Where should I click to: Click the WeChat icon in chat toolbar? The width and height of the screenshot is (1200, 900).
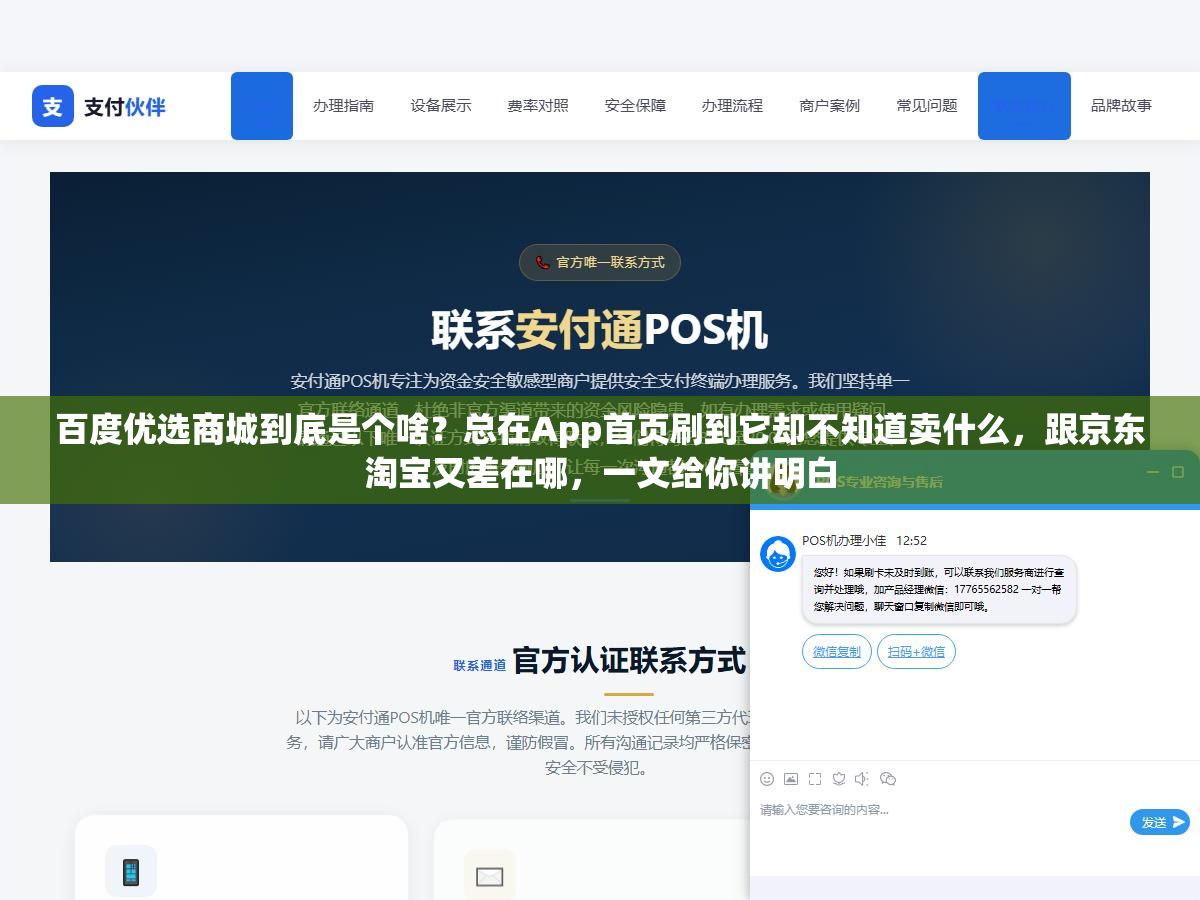[888, 779]
